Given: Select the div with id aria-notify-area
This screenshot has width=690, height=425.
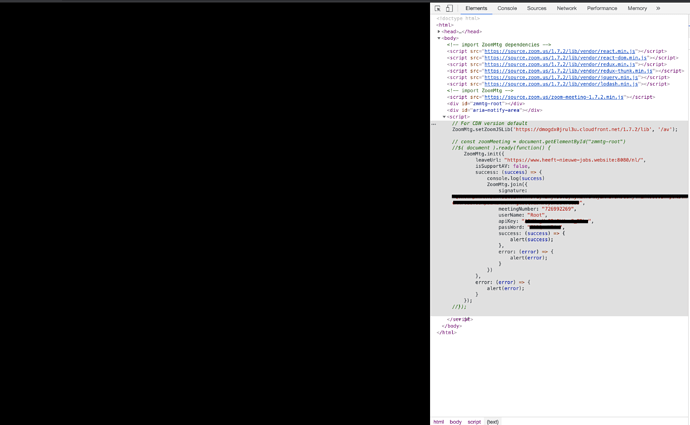Looking at the screenshot, I should coord(495,110).
